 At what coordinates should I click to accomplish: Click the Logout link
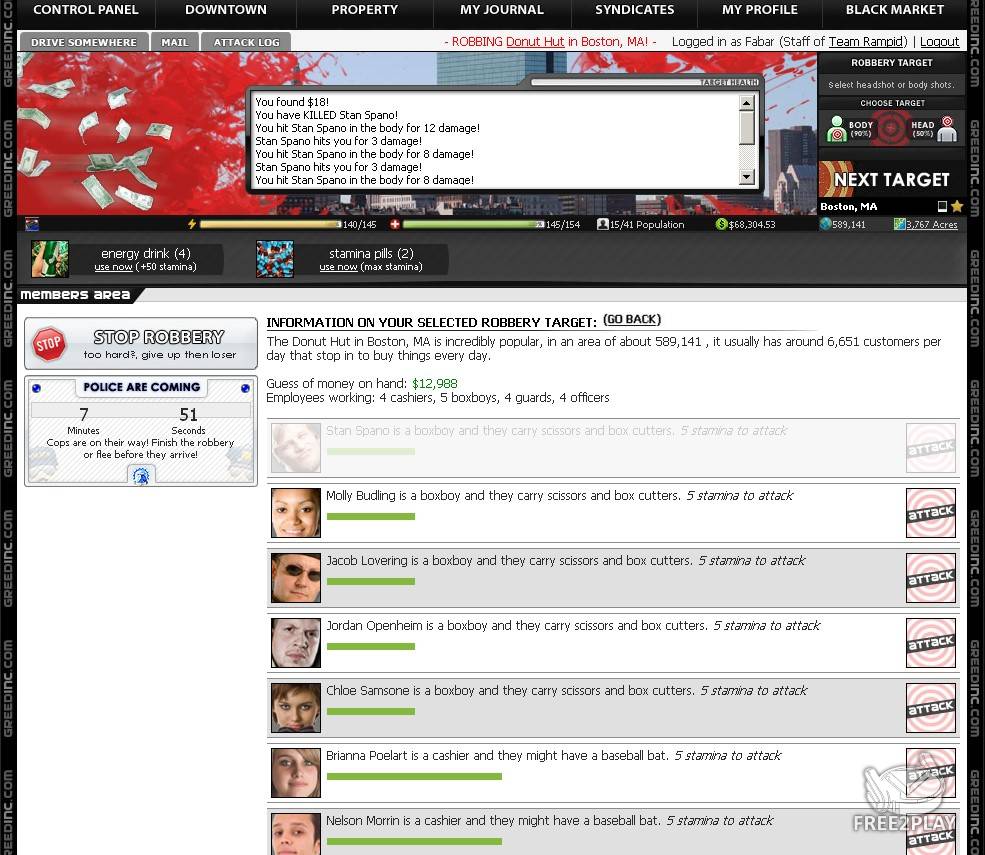tap(939, 42)
